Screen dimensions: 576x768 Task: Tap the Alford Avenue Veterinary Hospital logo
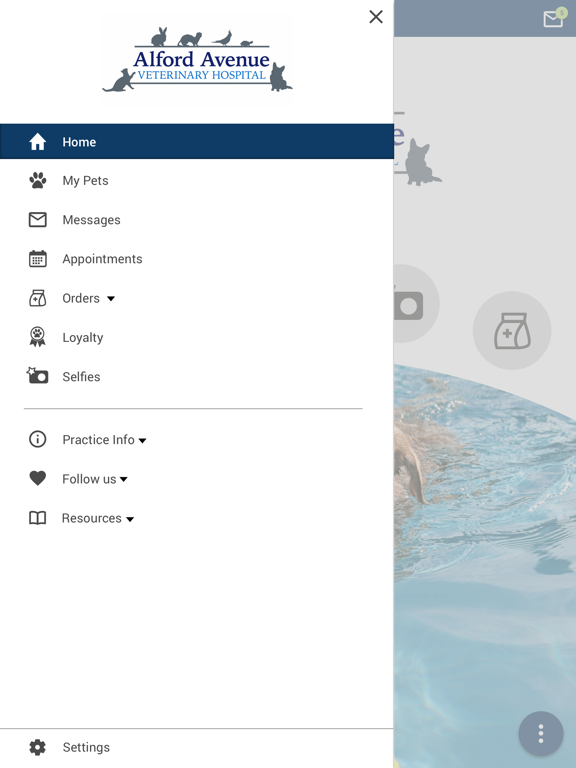[197, 59]
